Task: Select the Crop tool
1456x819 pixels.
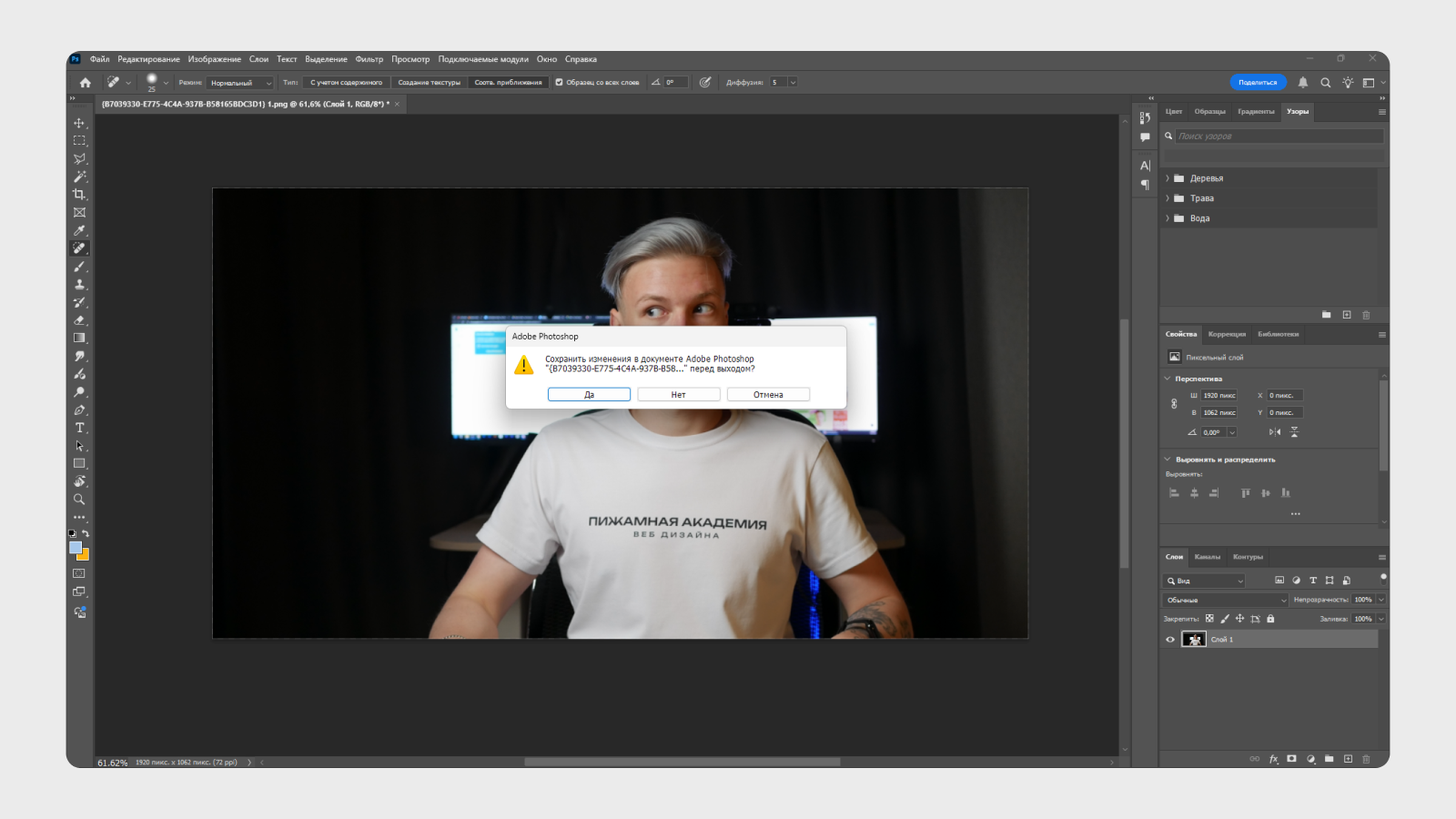Action: [79, 194]
